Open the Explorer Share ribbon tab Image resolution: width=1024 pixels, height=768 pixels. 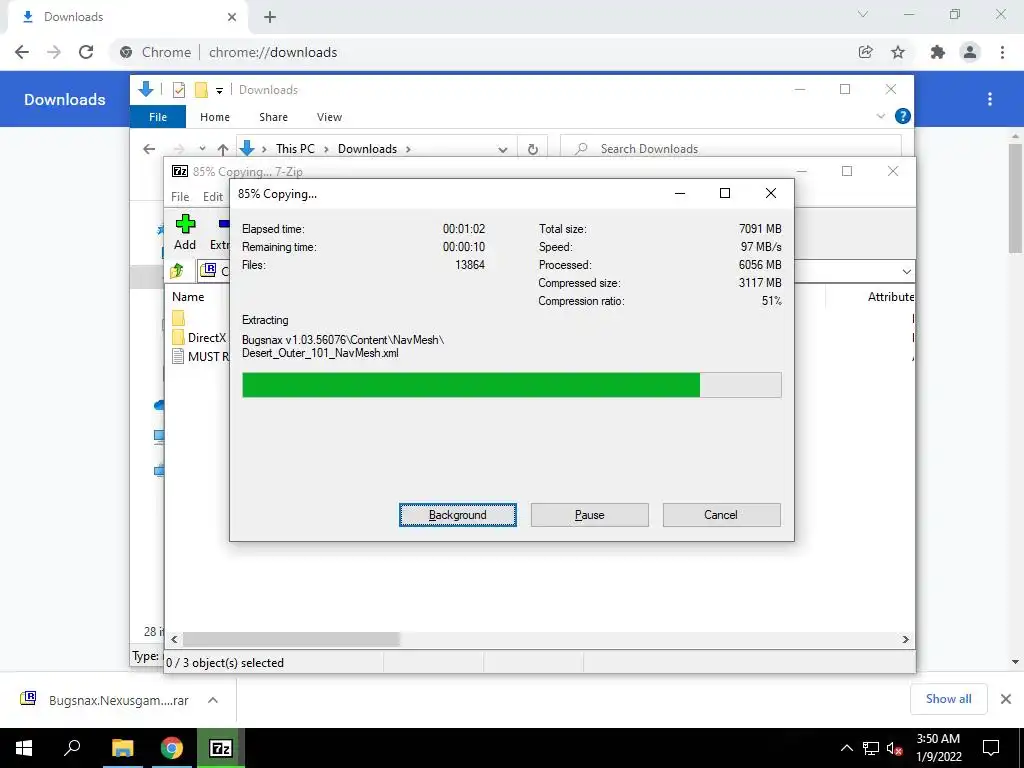(273, 117)
